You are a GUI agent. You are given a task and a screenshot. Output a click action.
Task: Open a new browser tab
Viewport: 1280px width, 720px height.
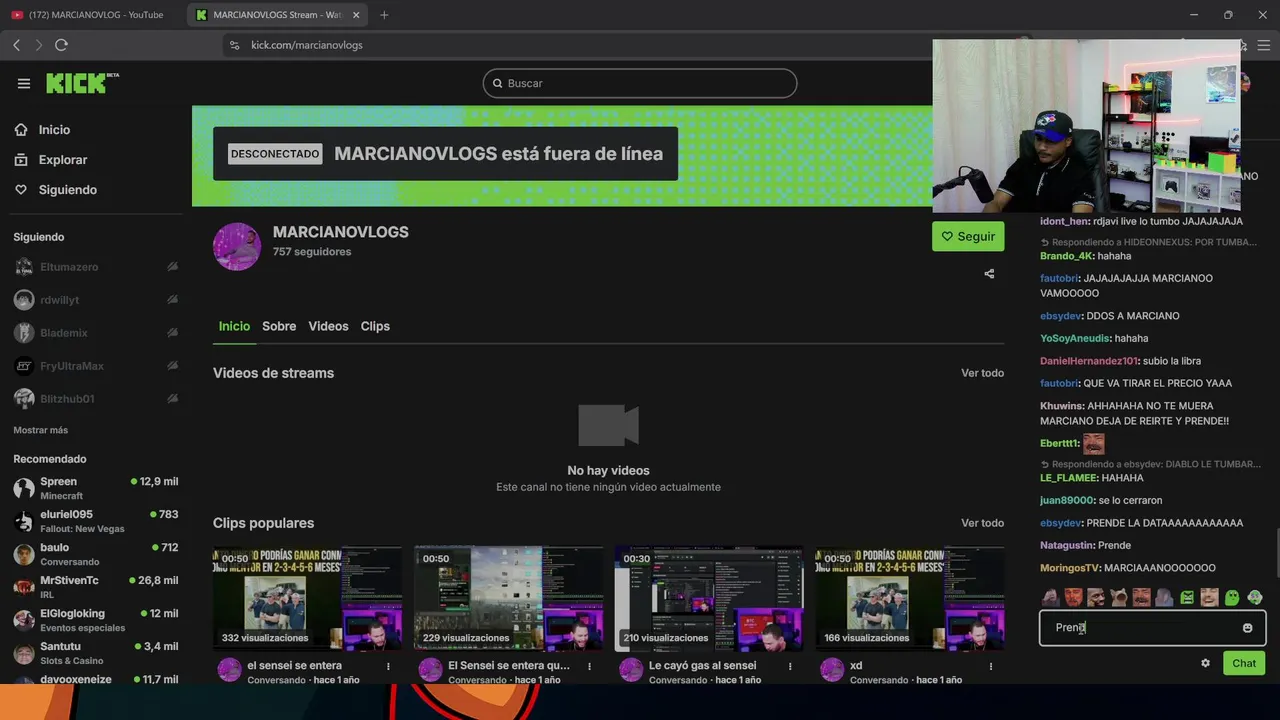(x=384, y=15)
